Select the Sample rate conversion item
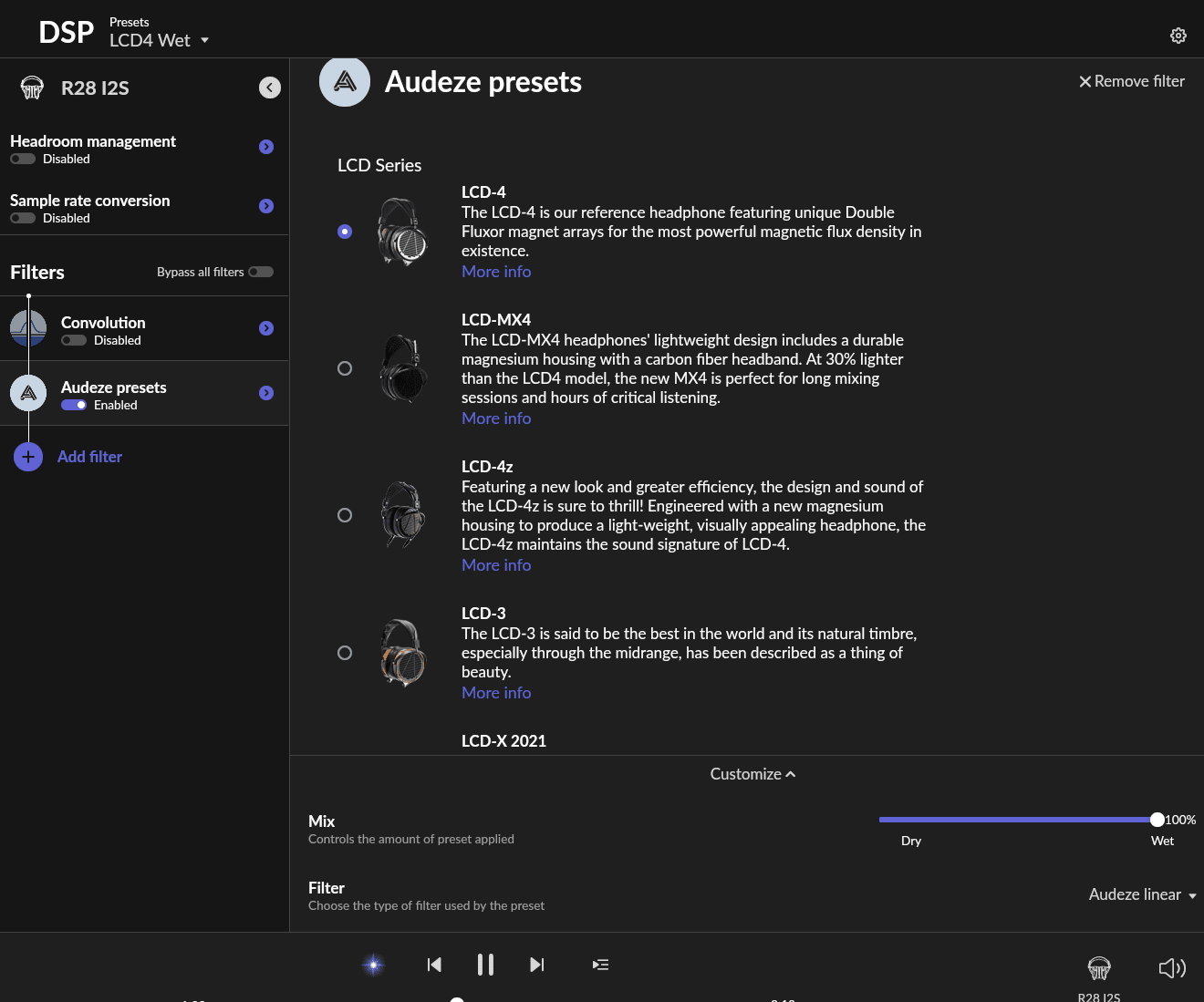 coord(144,208)
